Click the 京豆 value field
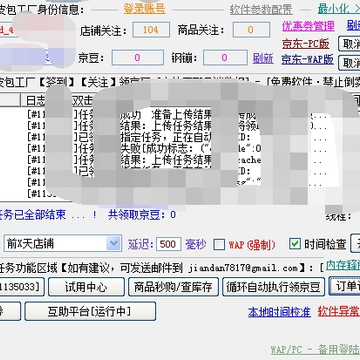The width and height of the screenshot is (360, 360). [138, 58]
